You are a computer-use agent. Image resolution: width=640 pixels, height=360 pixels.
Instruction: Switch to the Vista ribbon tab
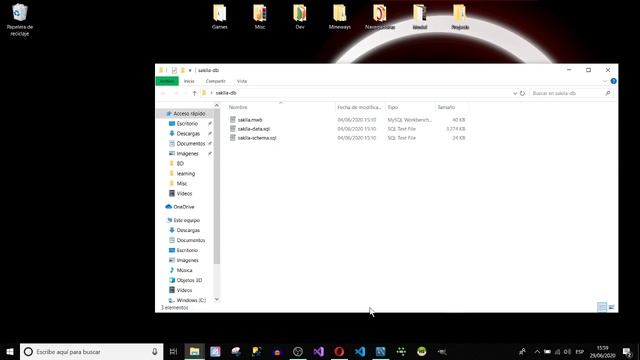point(242,81)
